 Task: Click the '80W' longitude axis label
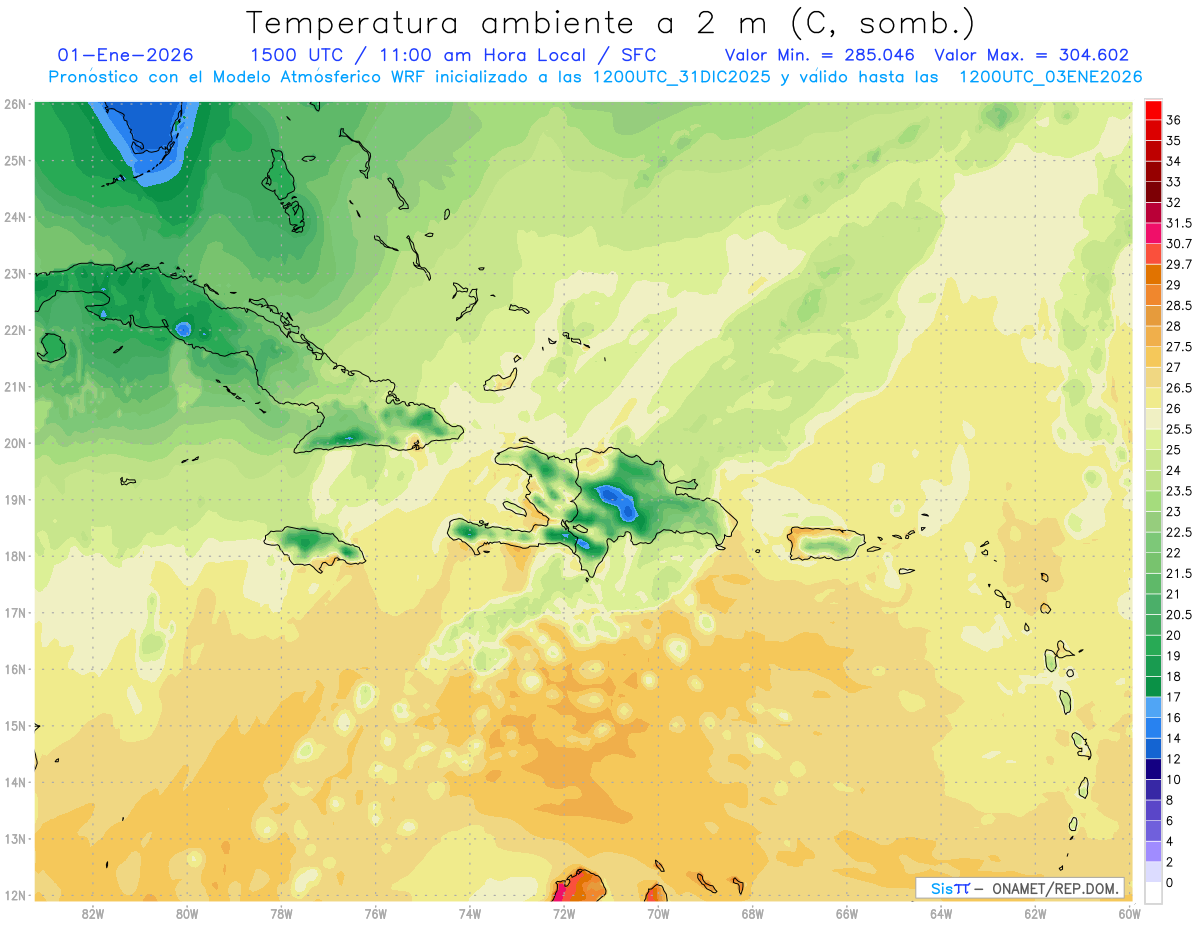pos(187,914)
